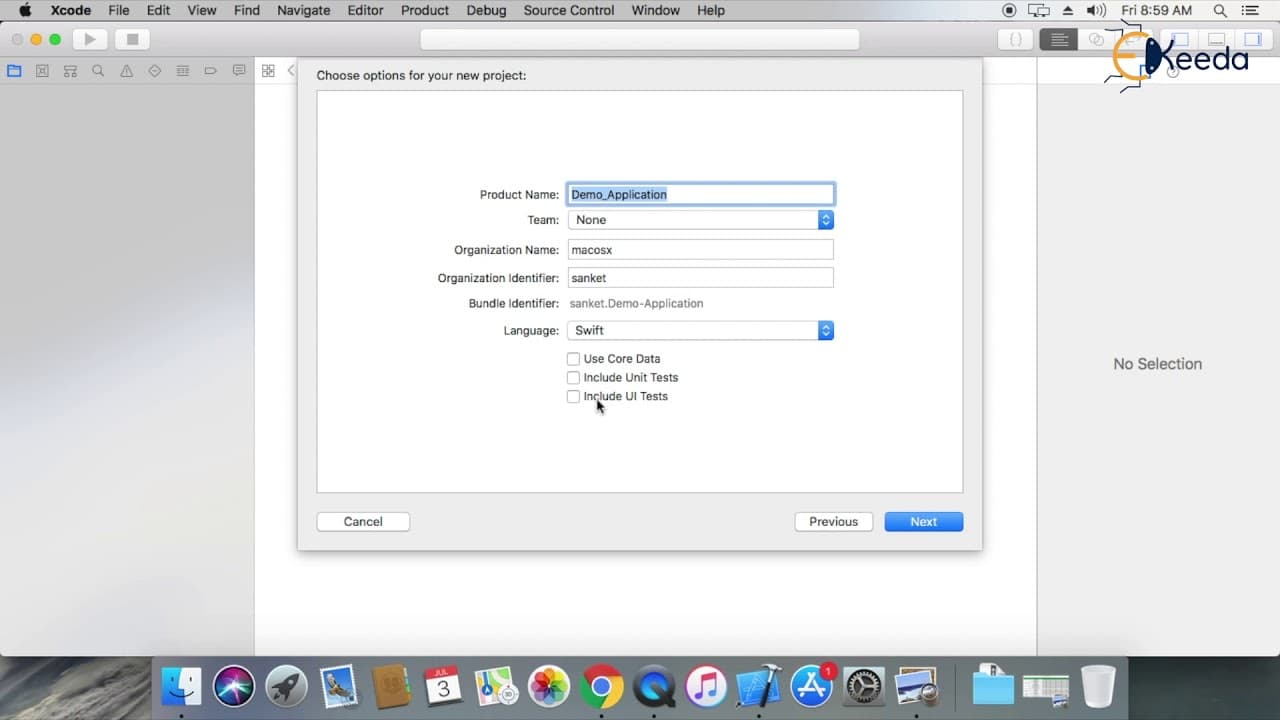This screenshot has height=720, width=1280.
Task: Open the Test navigator diamond icon
Action: point(154,71)
